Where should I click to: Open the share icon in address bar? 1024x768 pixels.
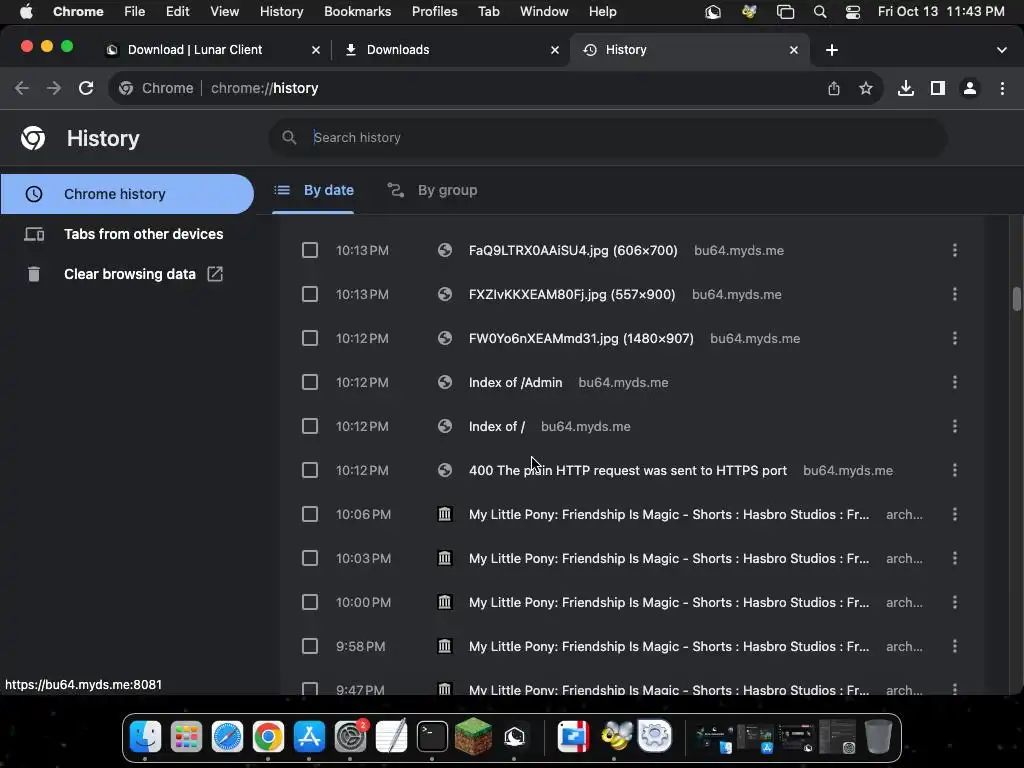pos(834,88)
